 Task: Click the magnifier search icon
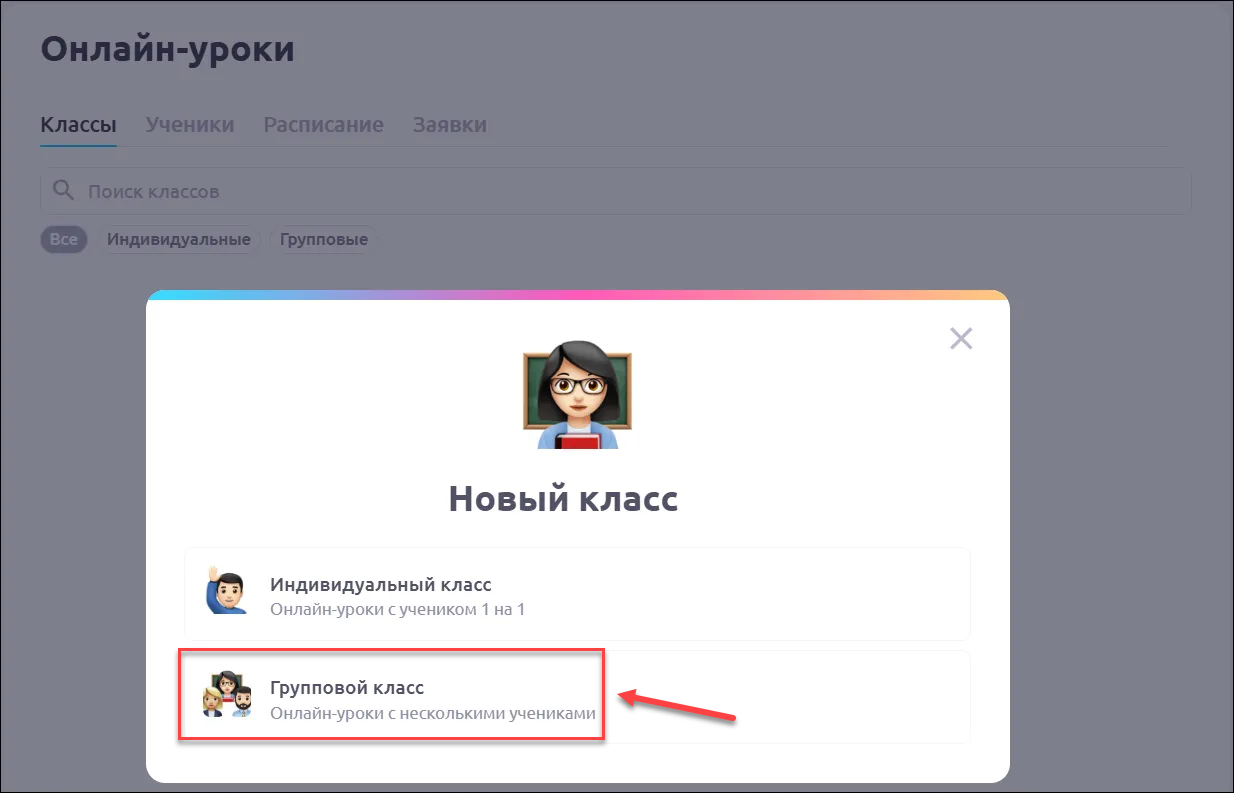pos(63,191)
